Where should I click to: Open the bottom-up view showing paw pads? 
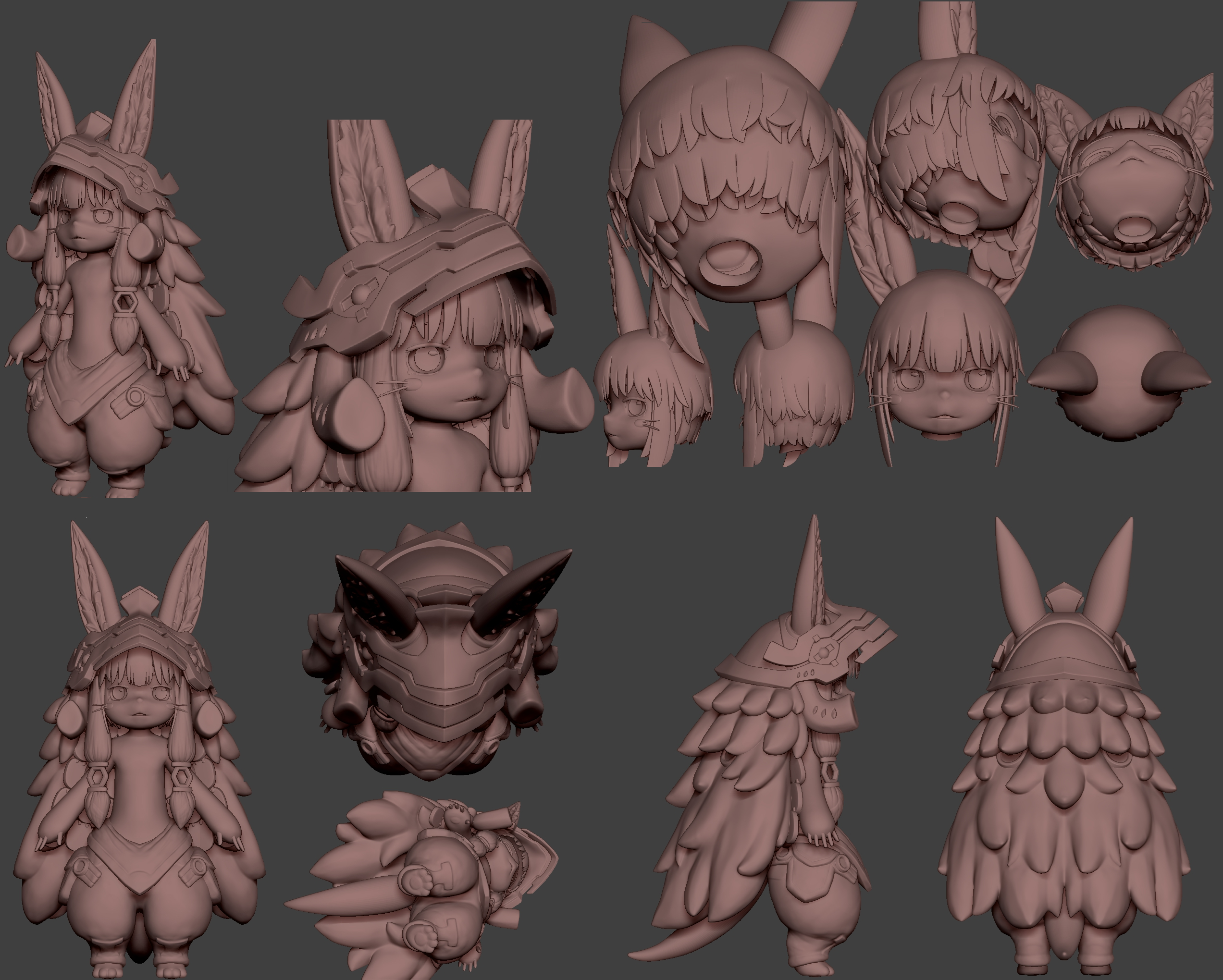(422, 885)
